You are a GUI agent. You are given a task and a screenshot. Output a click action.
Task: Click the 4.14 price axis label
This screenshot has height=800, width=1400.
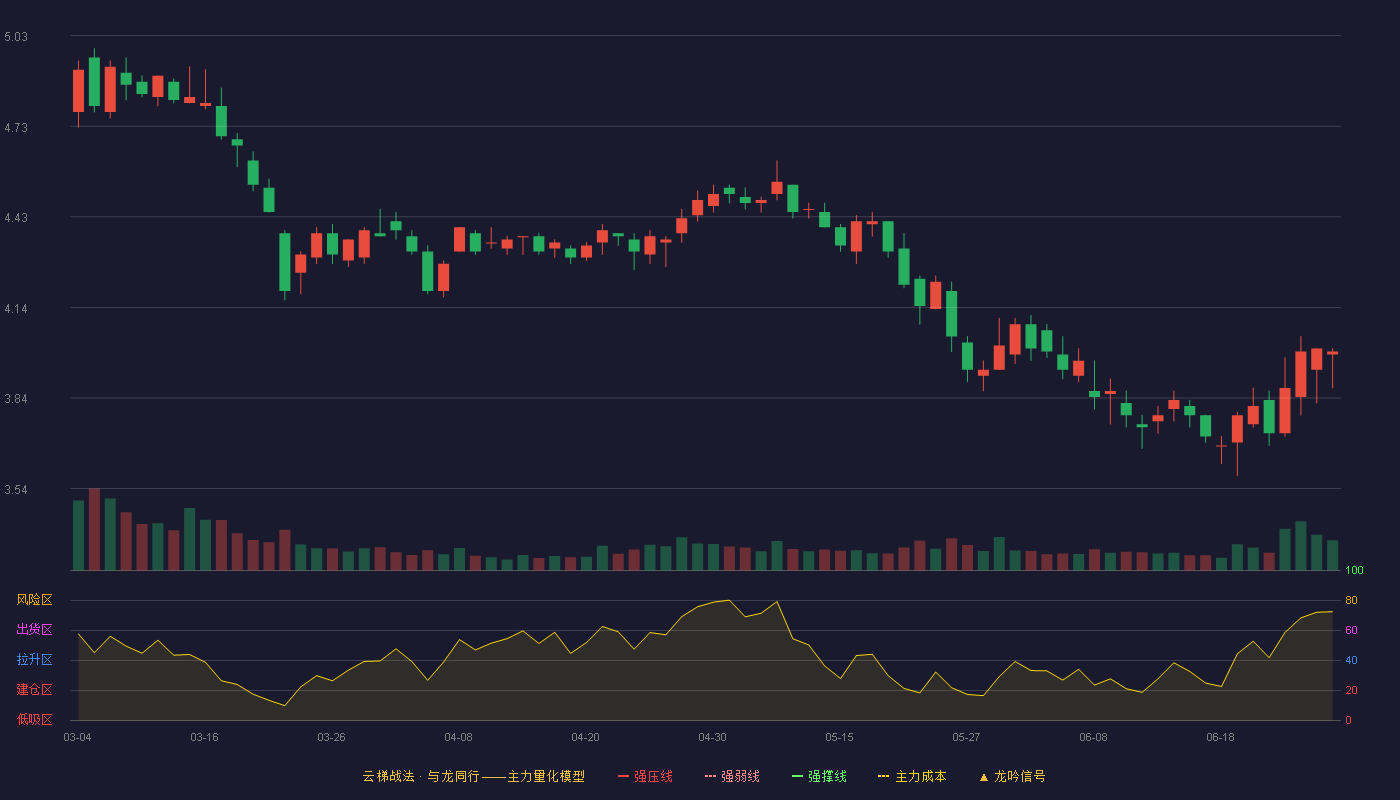coord(16,309)
